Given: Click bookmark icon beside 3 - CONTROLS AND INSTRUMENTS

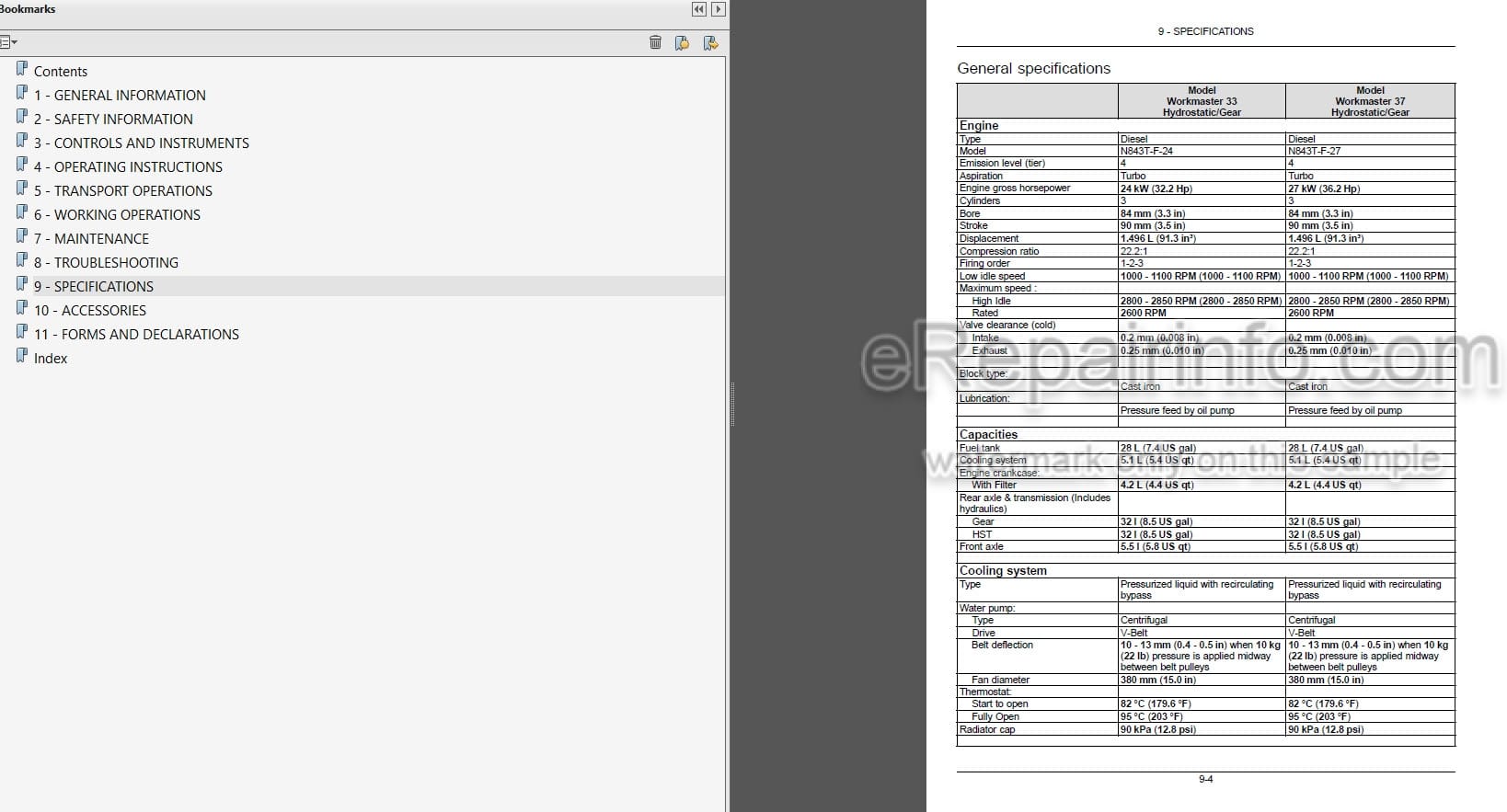Looking at the screenshot, I should pyautogui.click(x=22, y=141).
